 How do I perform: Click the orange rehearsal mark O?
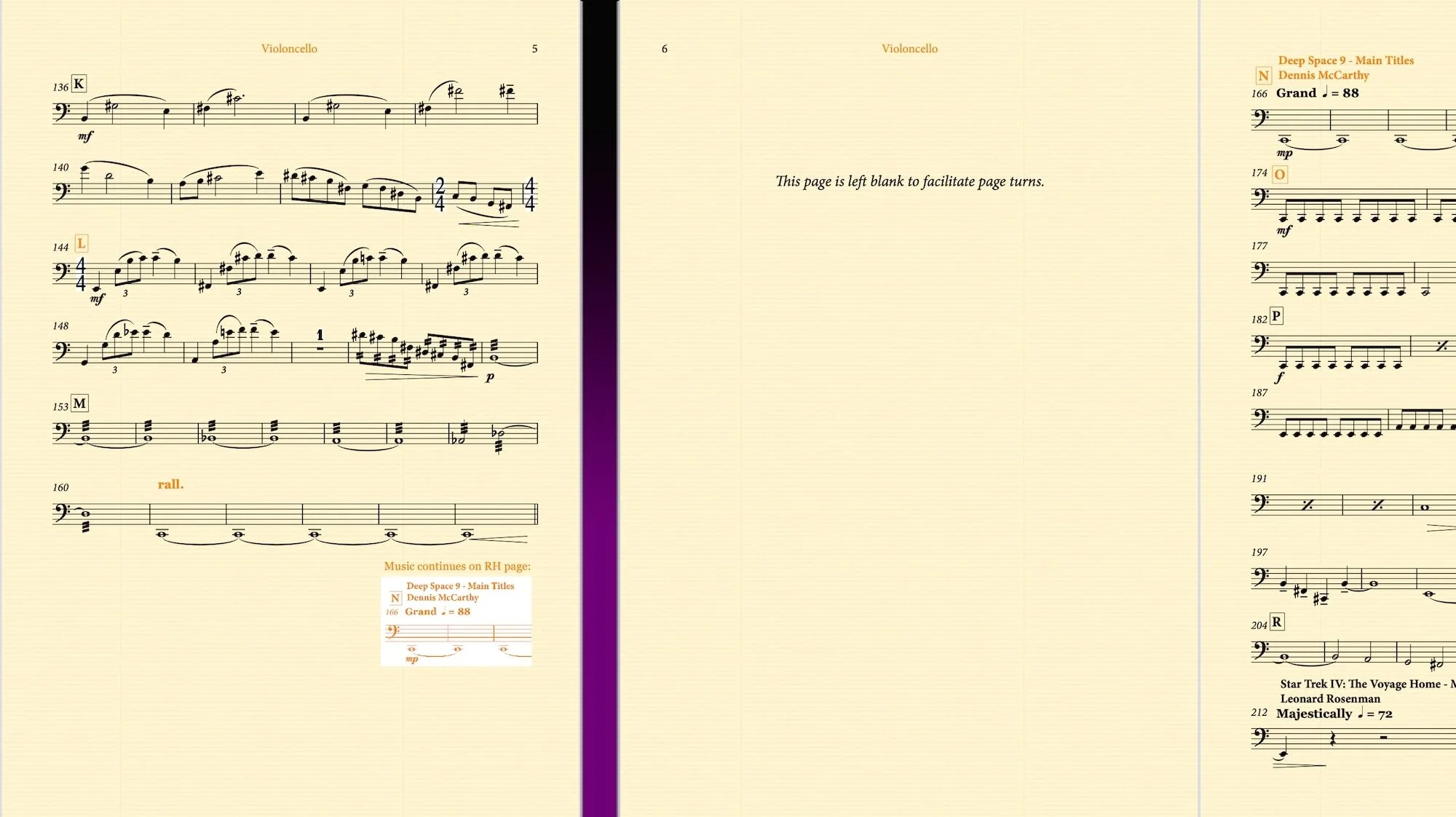[x=1279, y=175]
